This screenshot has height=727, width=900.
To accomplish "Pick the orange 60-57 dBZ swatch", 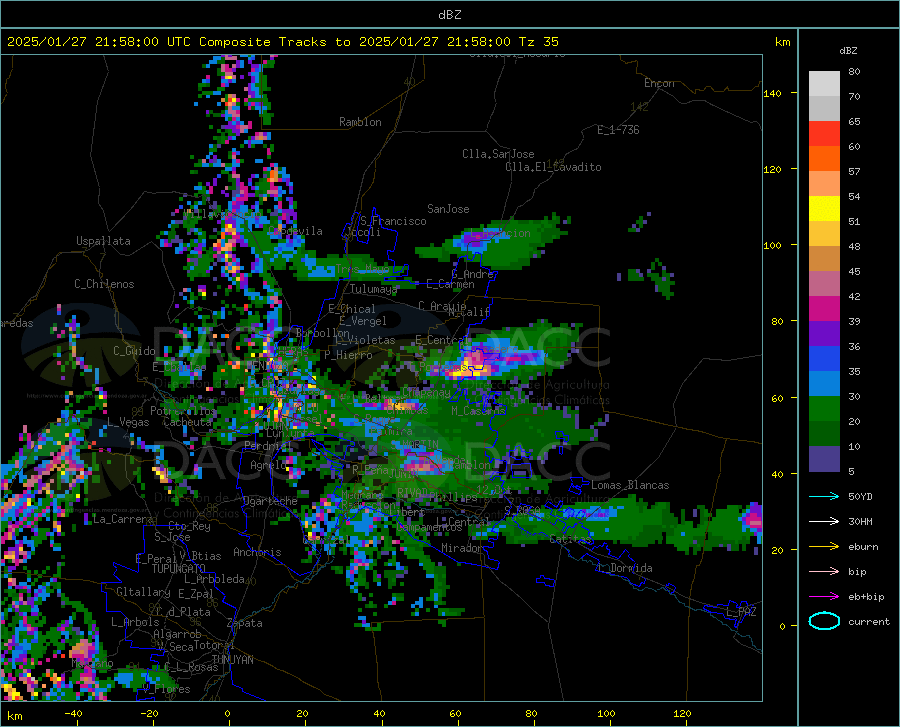I will pyautogui.click(x=824, y=159).
